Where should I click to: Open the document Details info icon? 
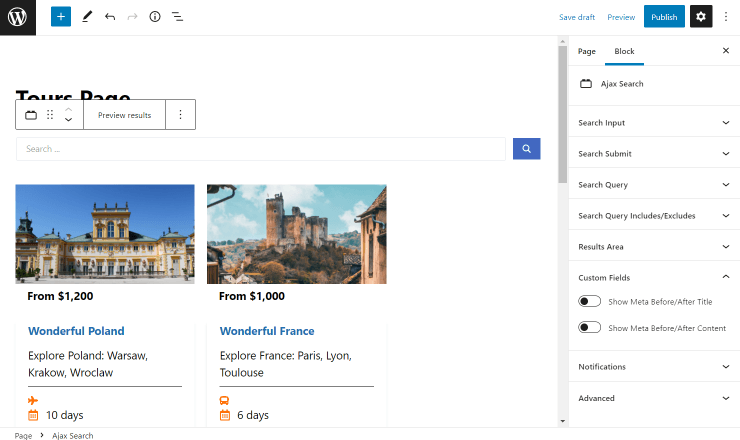pyautogui.click(x=155, y=17)
